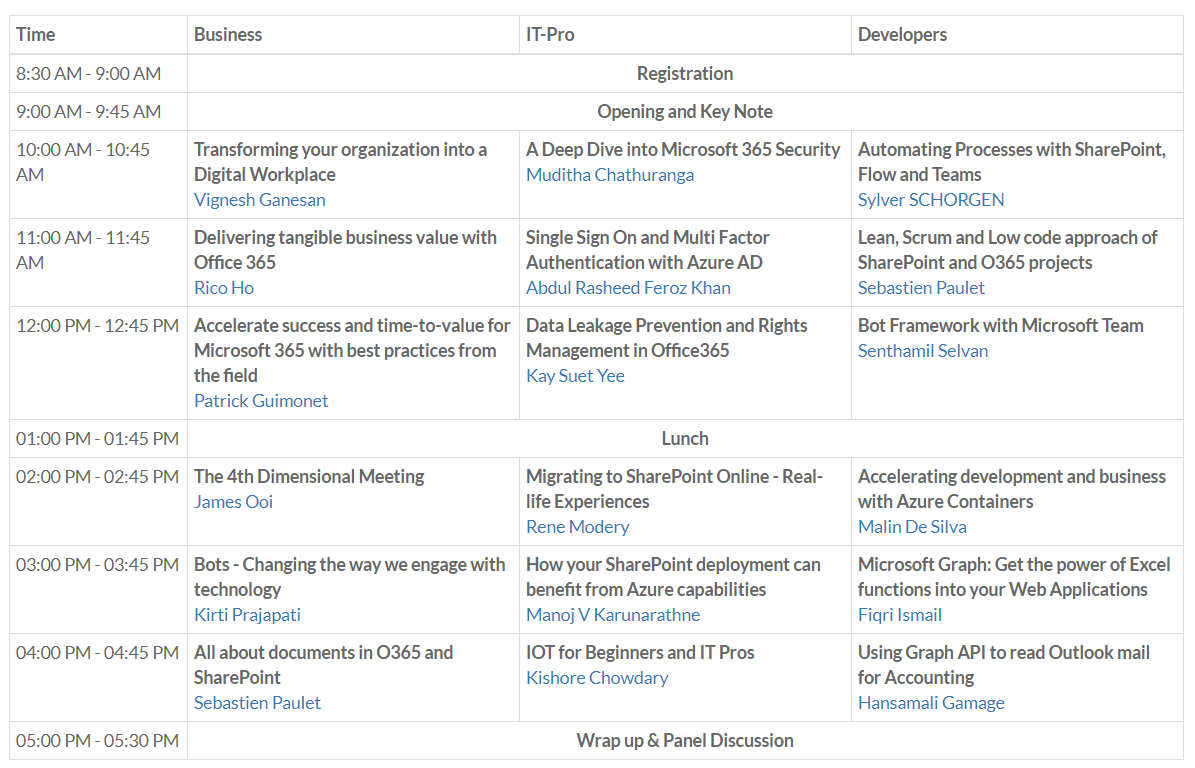Select 'Migrating to SharePoint Online' session title
The height and width of the screenshot is (768, 1195).
click(674, 489)
